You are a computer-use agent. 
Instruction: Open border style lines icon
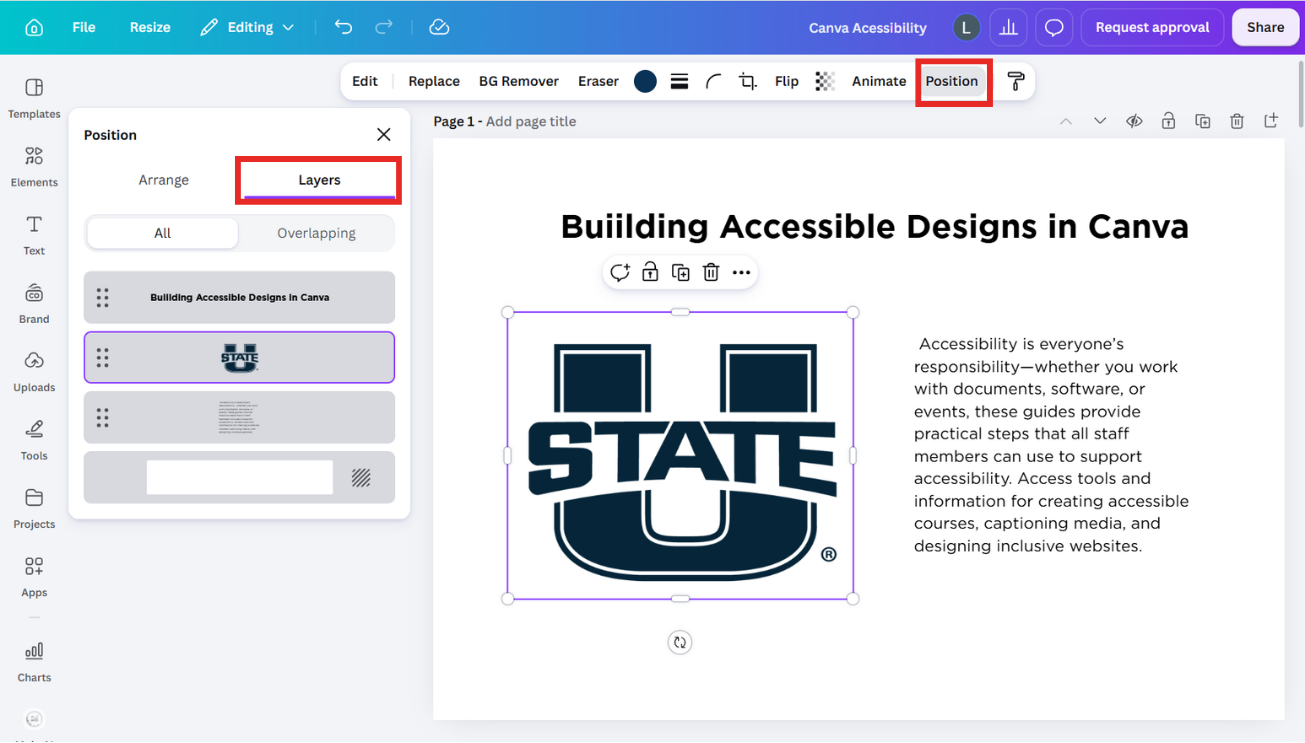coord(679,82)
